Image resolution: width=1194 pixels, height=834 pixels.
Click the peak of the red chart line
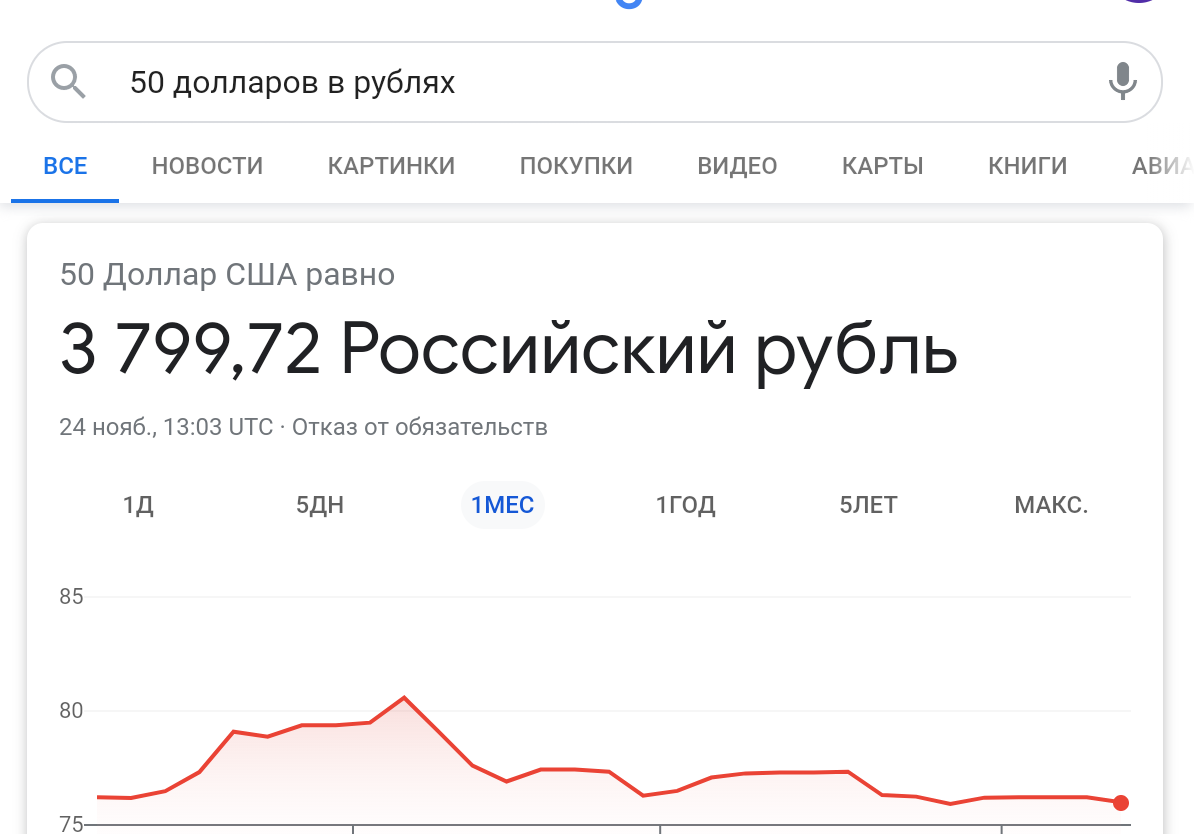tap(403, 697)
